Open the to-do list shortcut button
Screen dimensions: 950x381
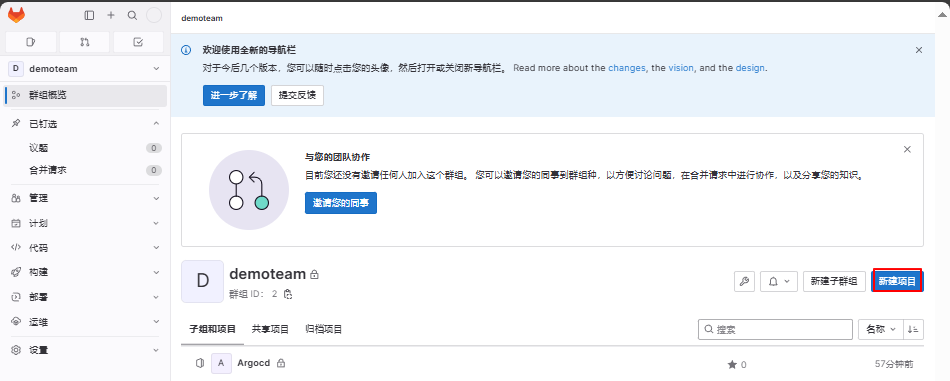pyautogui.click(x=138, y=42)
